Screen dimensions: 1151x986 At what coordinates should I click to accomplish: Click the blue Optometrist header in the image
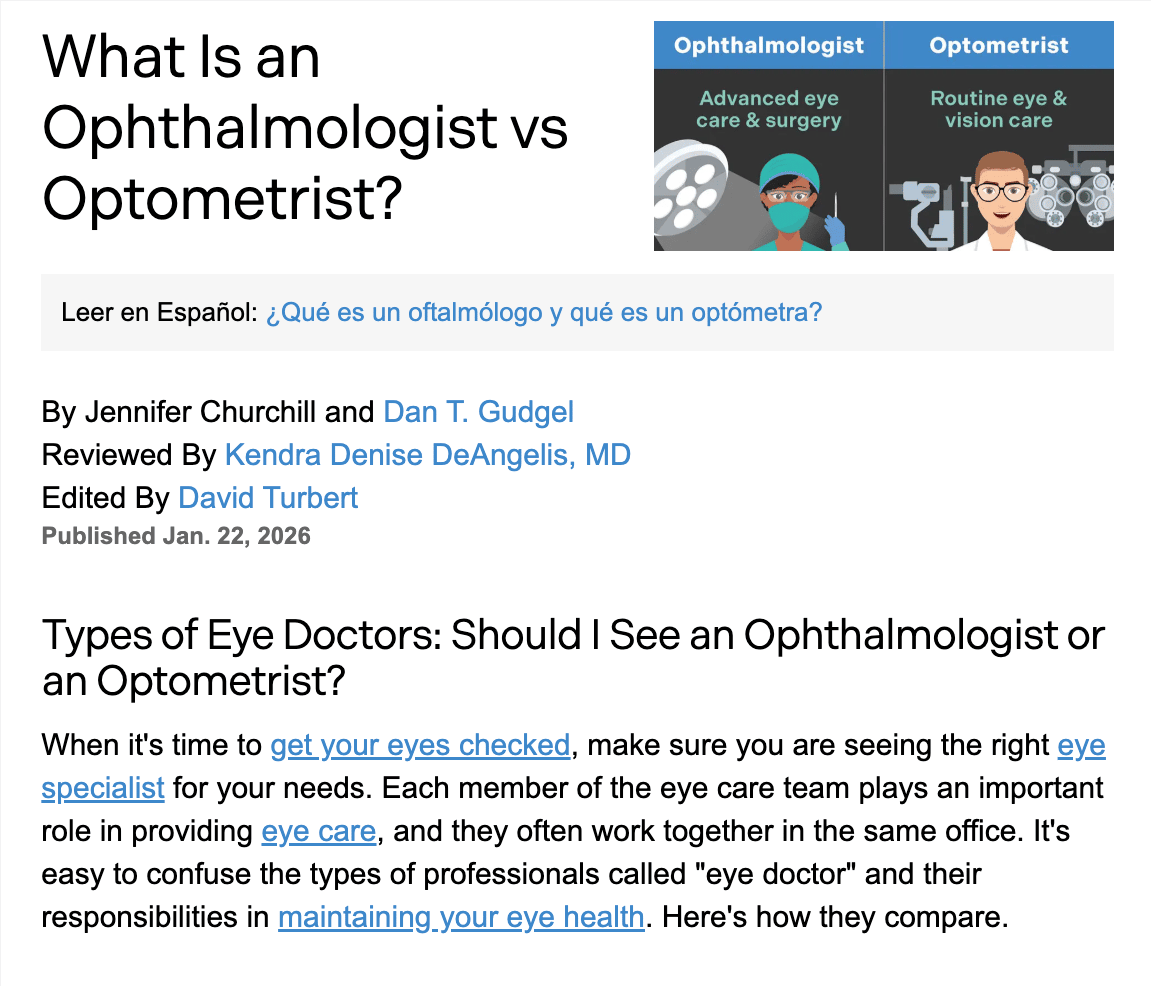[998, 46]
